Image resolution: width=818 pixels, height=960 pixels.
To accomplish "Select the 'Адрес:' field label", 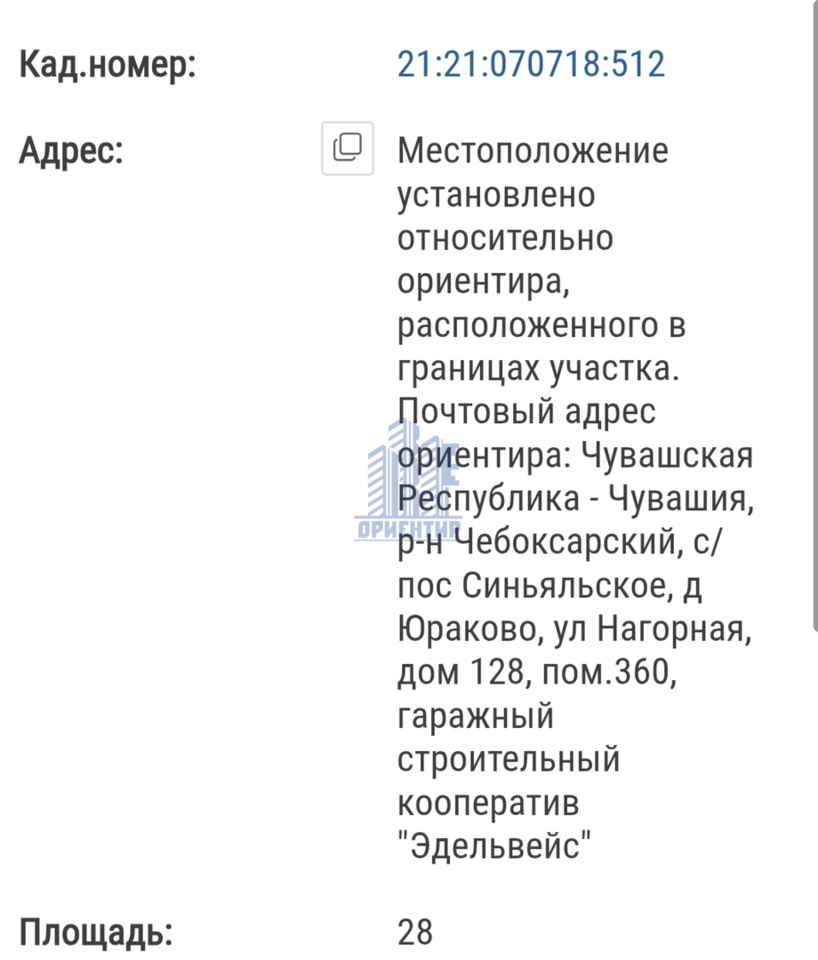I will [71, 150].
